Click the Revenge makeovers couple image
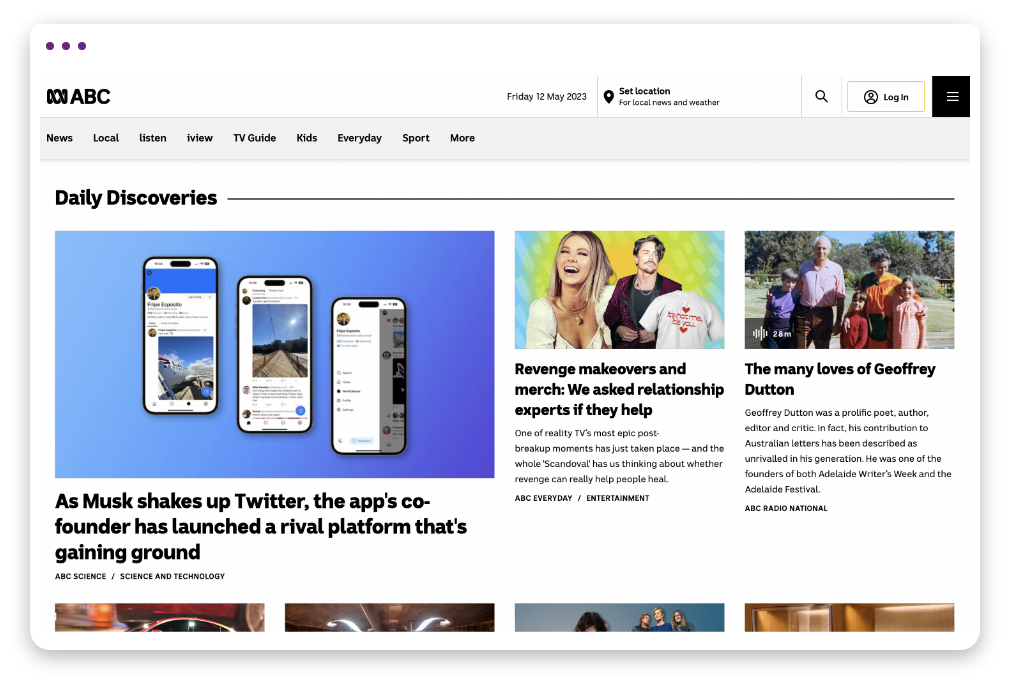The height and width of the screenshot is (686, 1010). [x=619, y=290]
